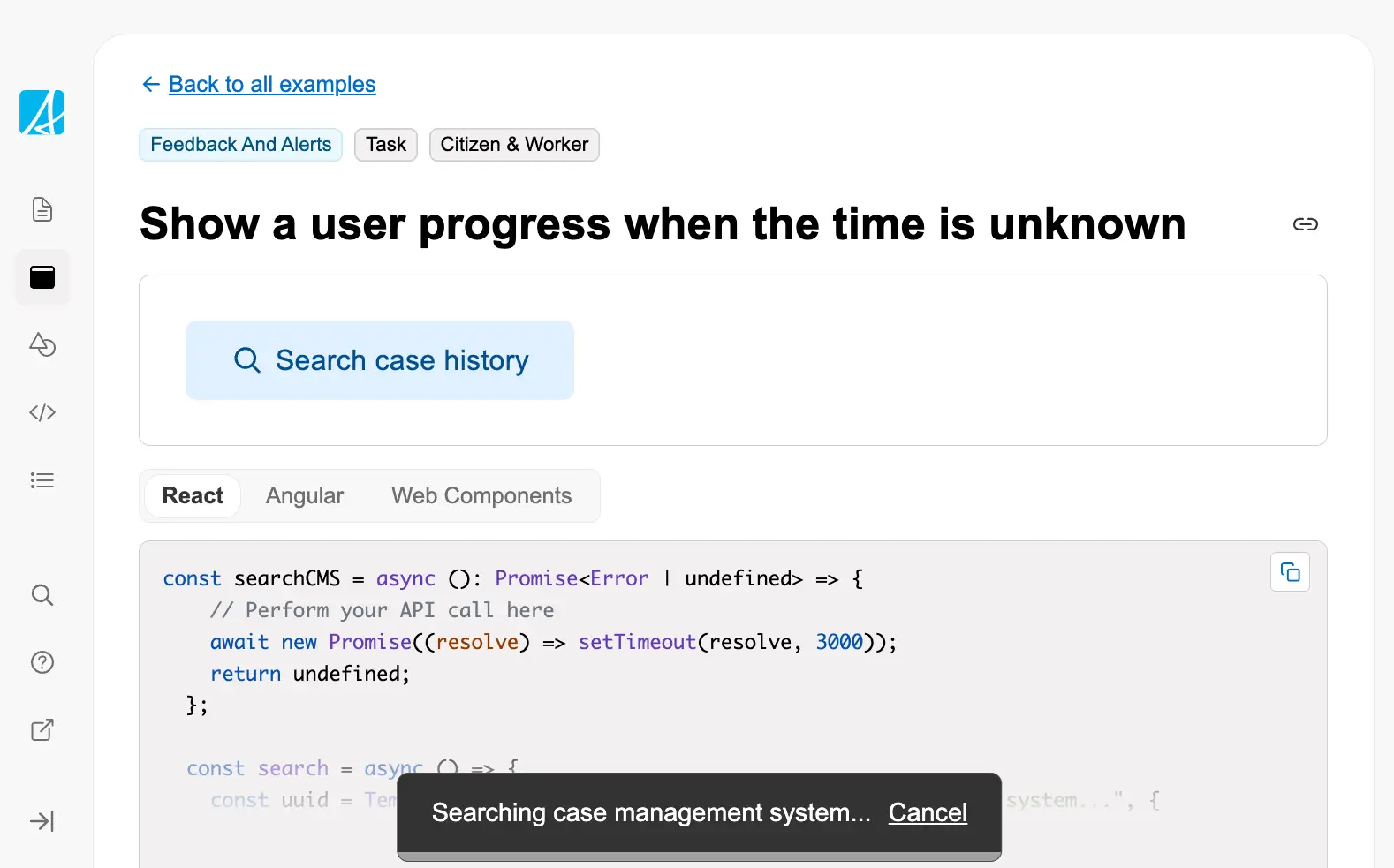Open the help question mark icon
Viewport: 1394px width, 868px height.
(42, 662)
